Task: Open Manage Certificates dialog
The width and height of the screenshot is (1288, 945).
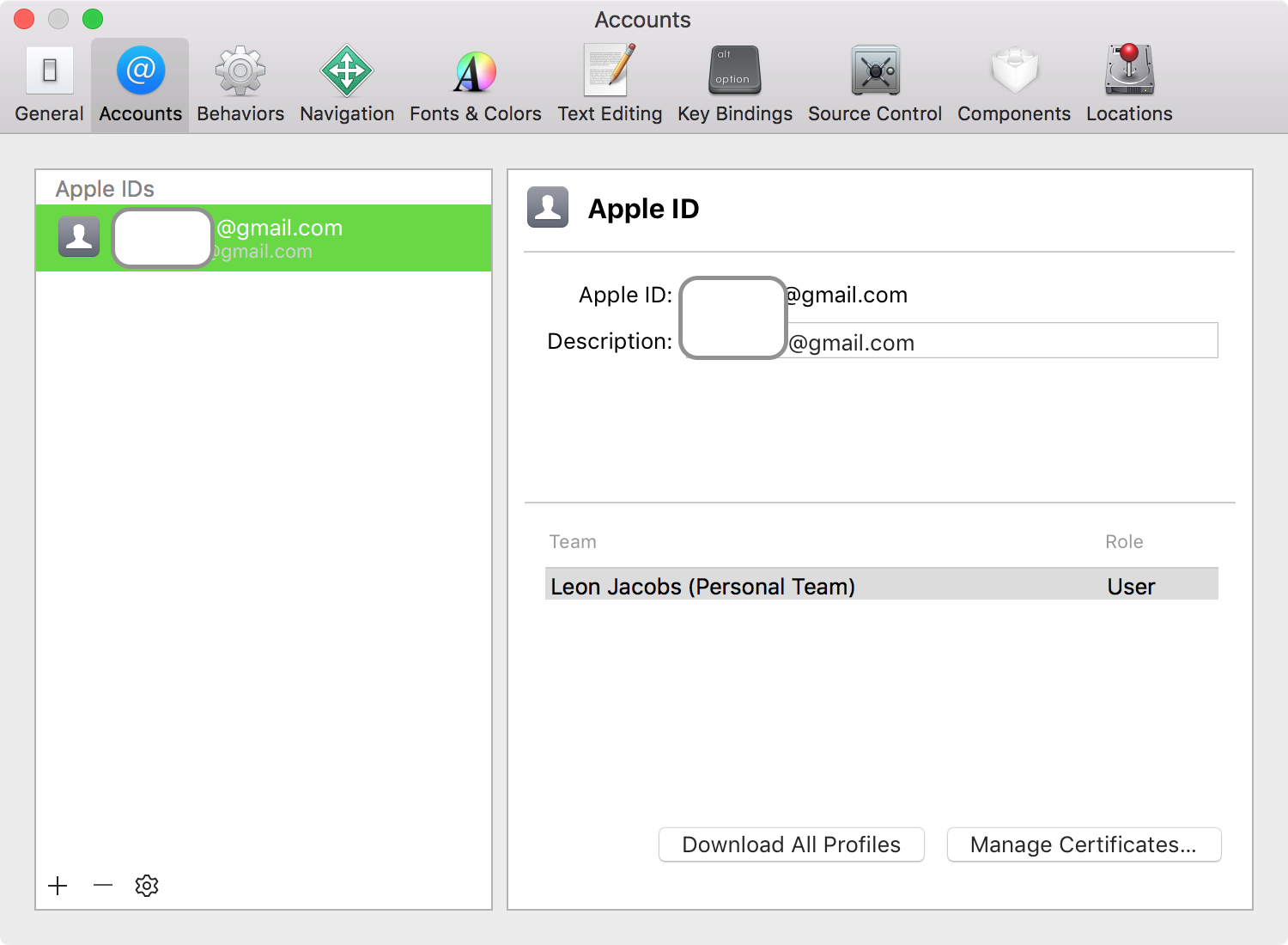Action: tap(1084, 844)
